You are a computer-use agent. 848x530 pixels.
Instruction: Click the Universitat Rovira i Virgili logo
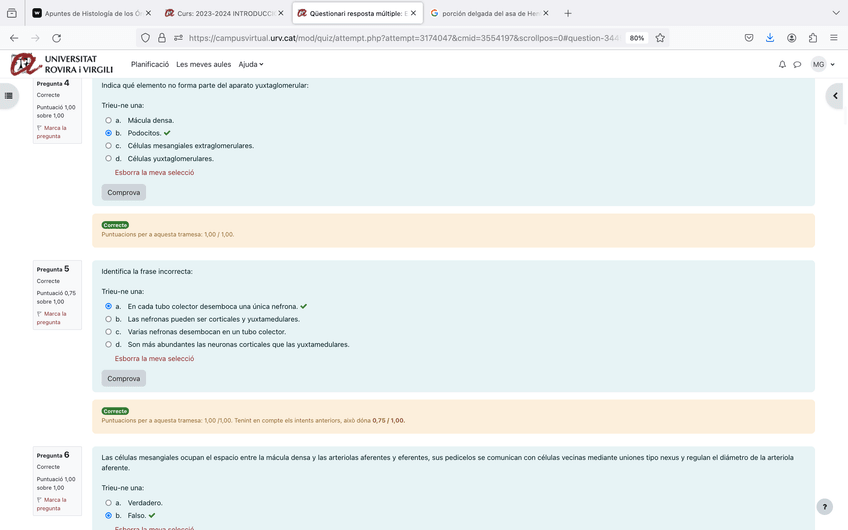click(62, 64)
